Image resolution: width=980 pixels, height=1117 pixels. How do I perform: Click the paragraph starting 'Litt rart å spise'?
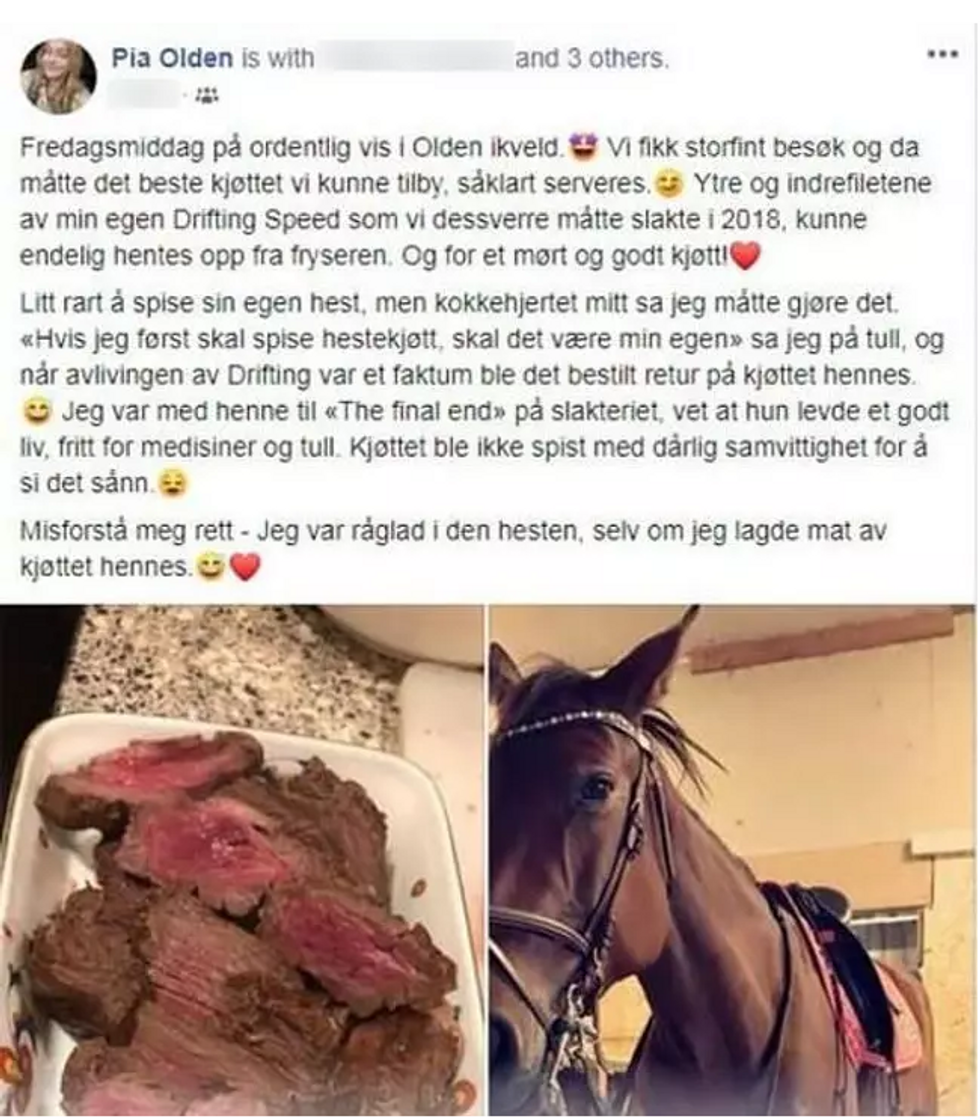484,393
